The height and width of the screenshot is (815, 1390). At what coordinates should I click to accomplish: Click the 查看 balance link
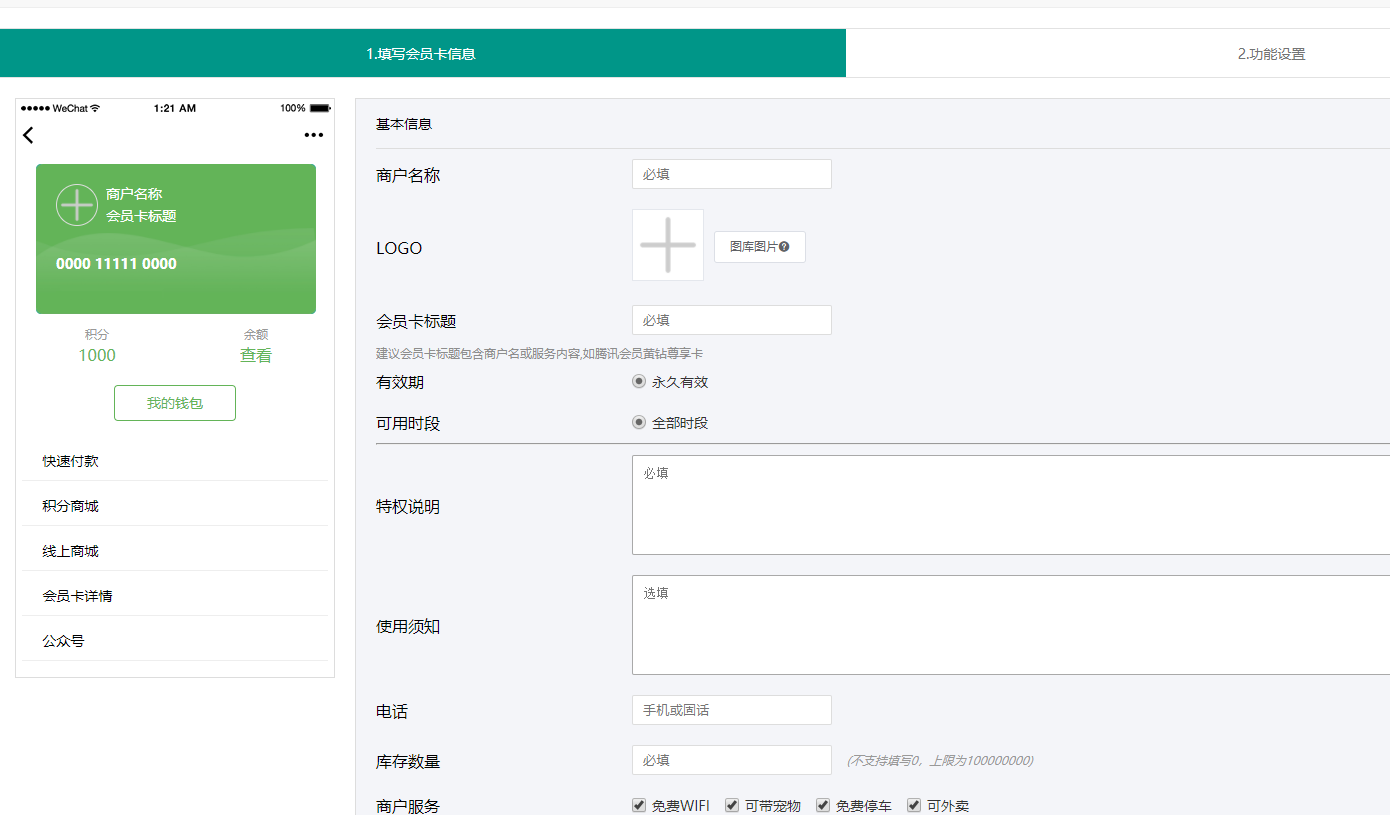256,356
